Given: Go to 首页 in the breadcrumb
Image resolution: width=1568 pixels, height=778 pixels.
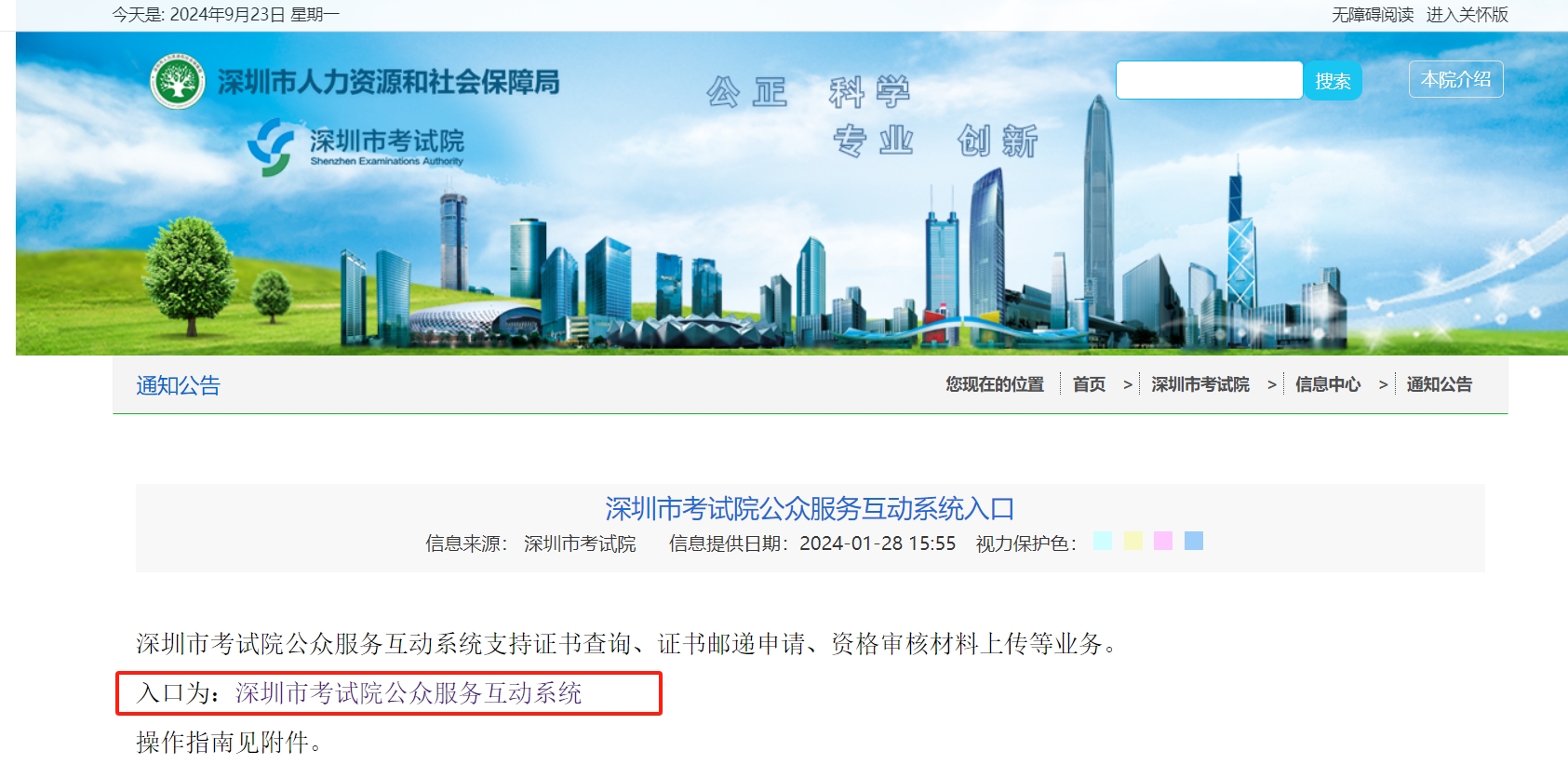Looking at the screenshot, I should click(1089, 384).
